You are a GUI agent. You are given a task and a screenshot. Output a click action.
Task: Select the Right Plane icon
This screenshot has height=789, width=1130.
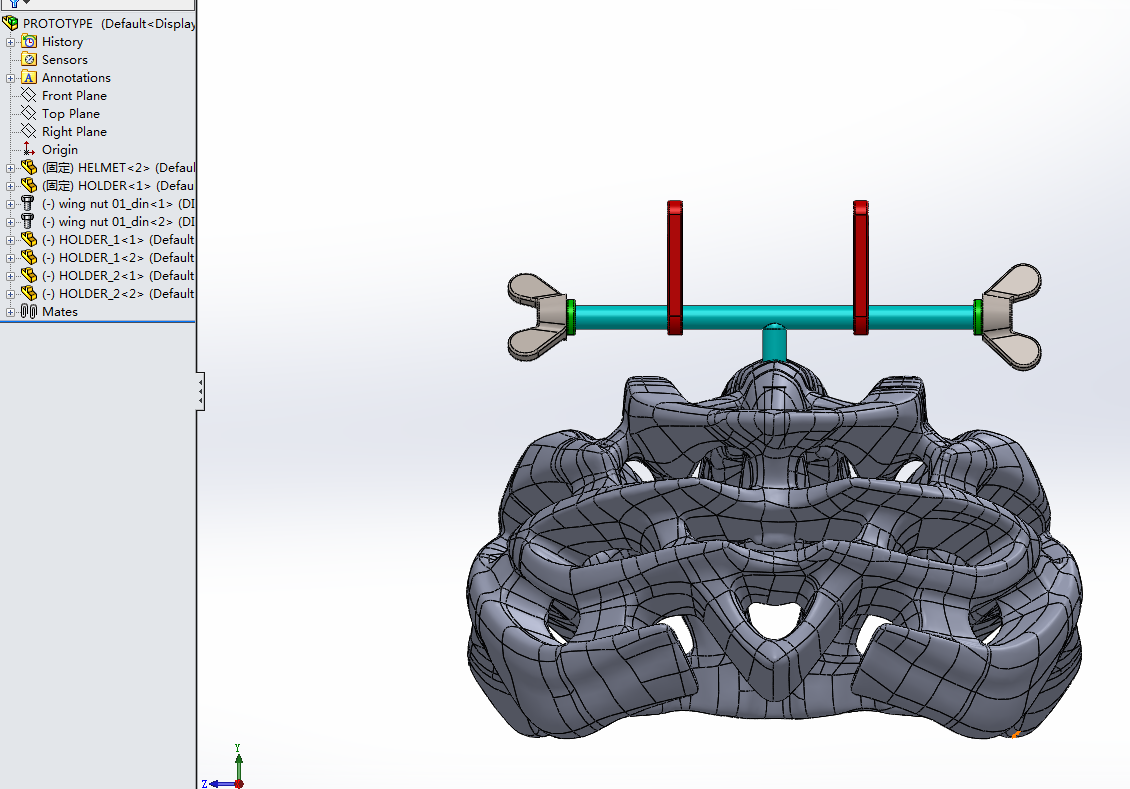[x=29, y=131]
